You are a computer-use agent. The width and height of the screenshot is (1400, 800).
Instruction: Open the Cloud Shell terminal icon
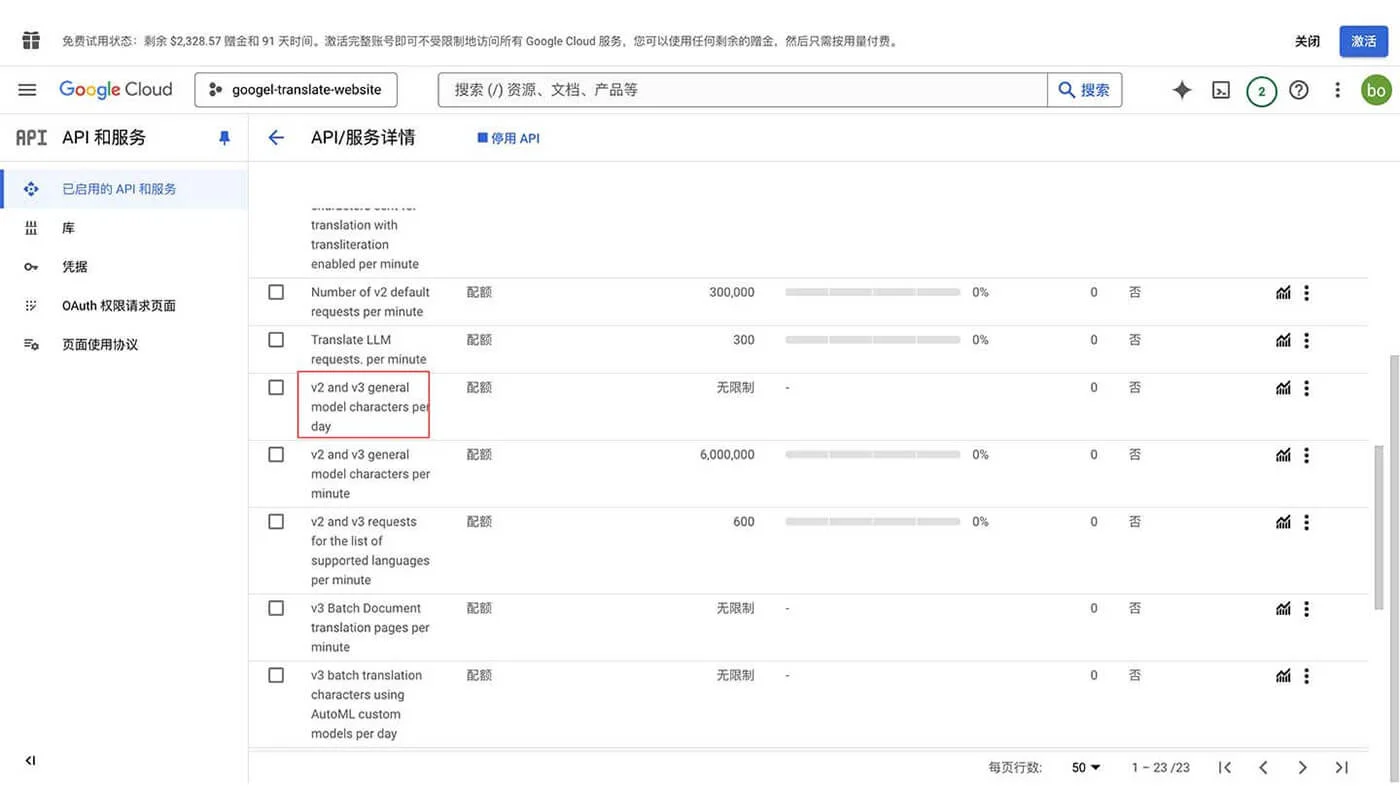click(x=1221, y=89)
